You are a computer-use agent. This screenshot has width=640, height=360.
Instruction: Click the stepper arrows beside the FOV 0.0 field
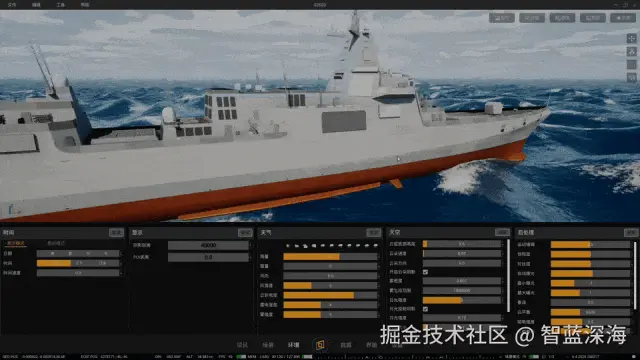tap(250, 257)
